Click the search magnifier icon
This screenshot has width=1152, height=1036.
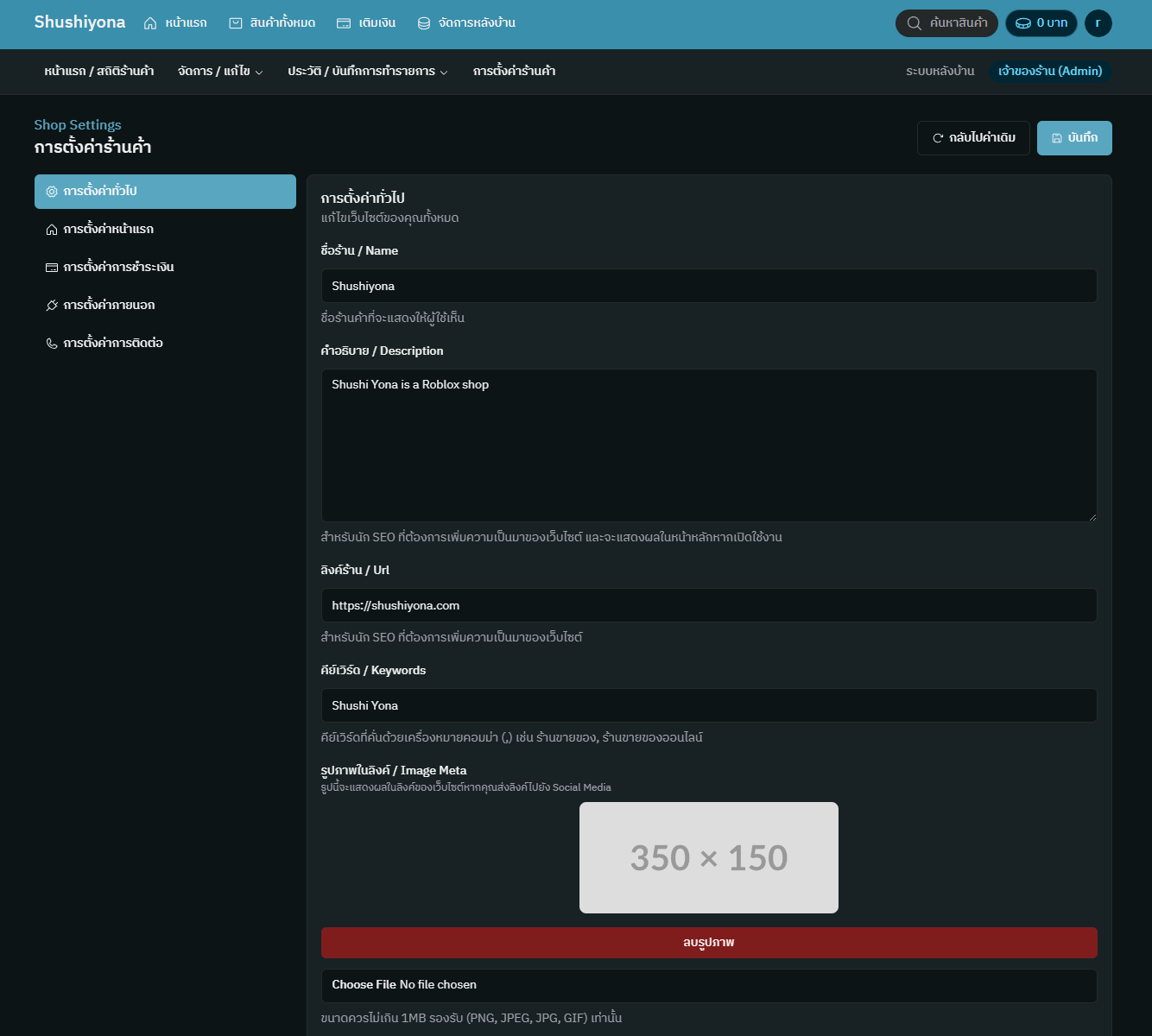point(914,23)
